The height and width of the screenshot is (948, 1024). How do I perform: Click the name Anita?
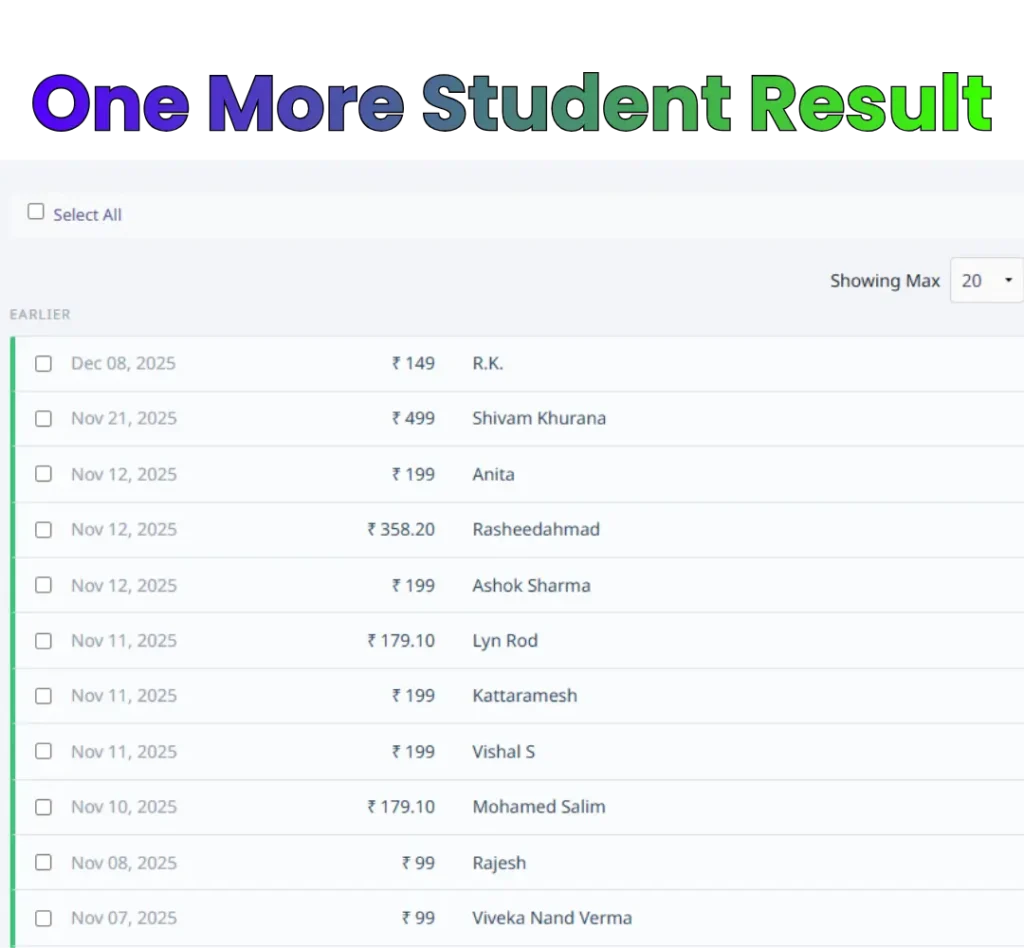click(494, 474)
